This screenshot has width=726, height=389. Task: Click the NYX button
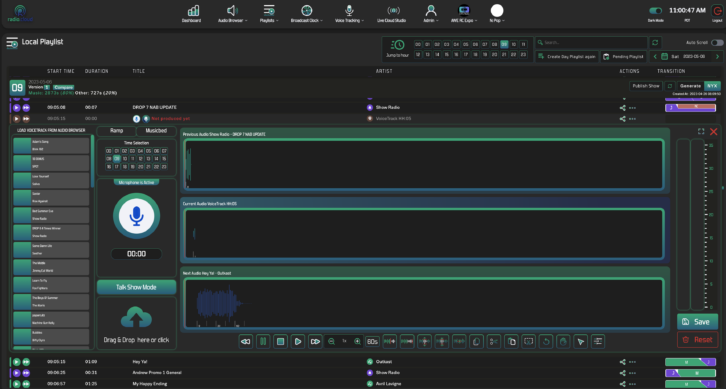(712, 86)
